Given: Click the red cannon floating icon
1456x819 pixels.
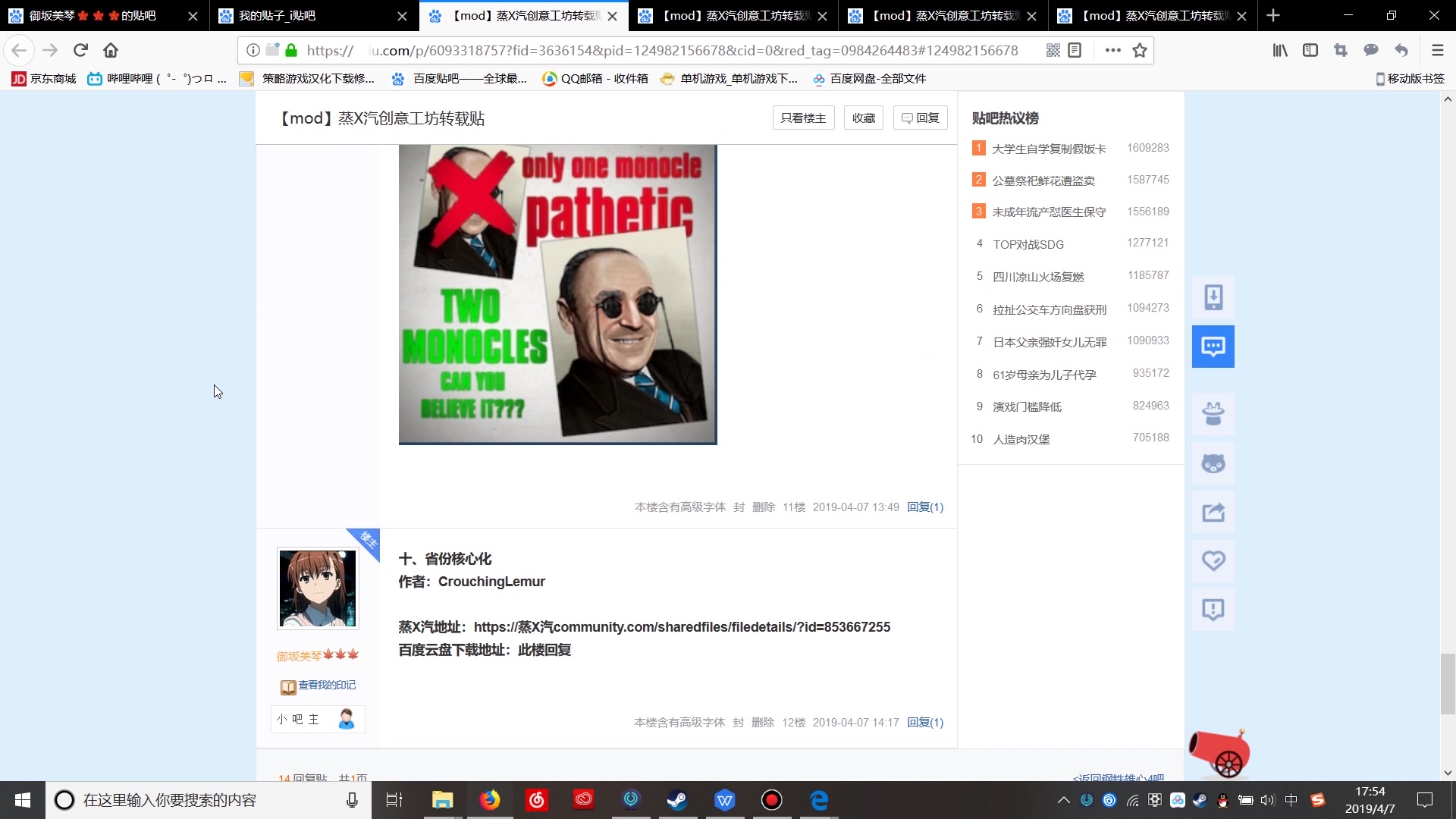Looking at the screenshot, I should 1219,754.
